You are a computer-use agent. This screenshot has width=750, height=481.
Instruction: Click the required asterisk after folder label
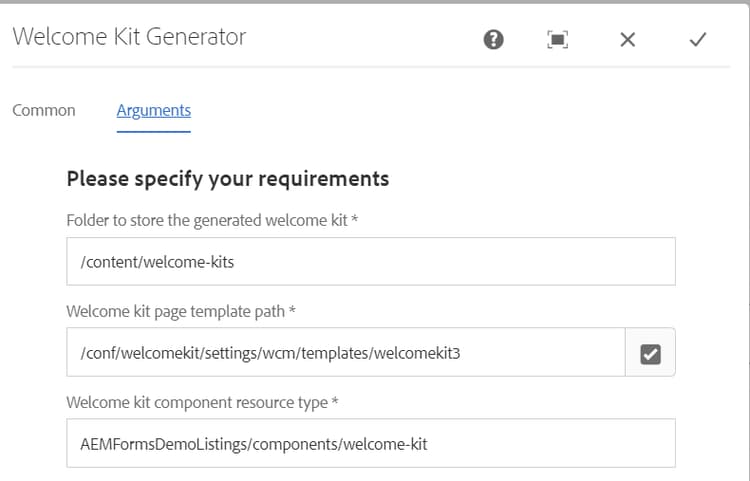(x=355, y=219)
